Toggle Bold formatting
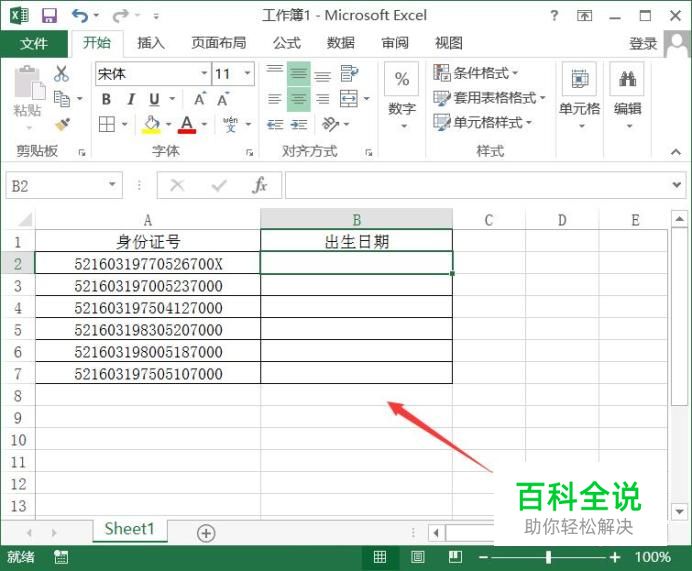Screen dimensions: 692x571 coord(106,99)
